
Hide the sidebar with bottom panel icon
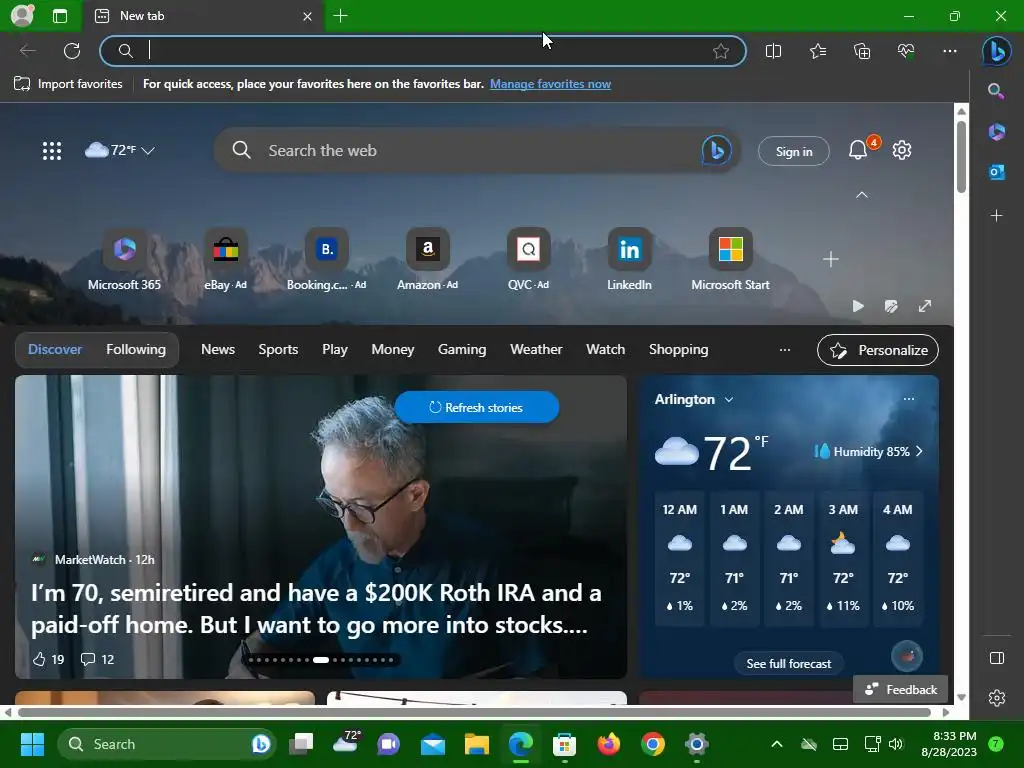pos(997,658)
